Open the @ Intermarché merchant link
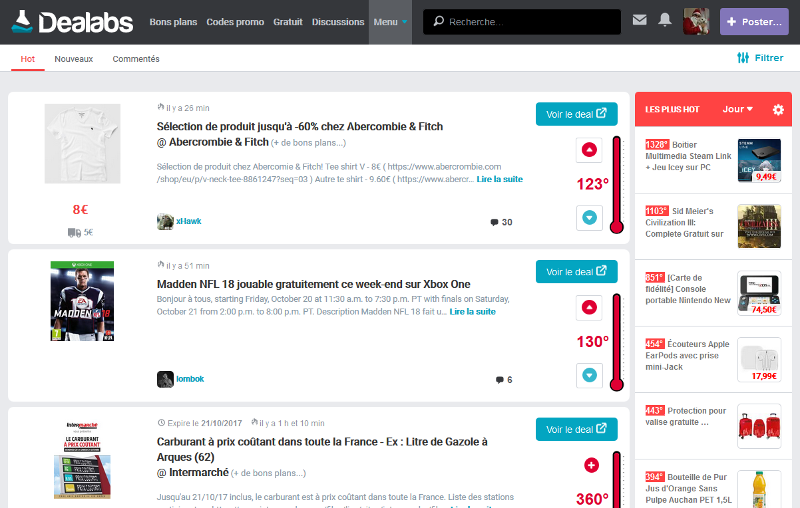 pos(192,473)
